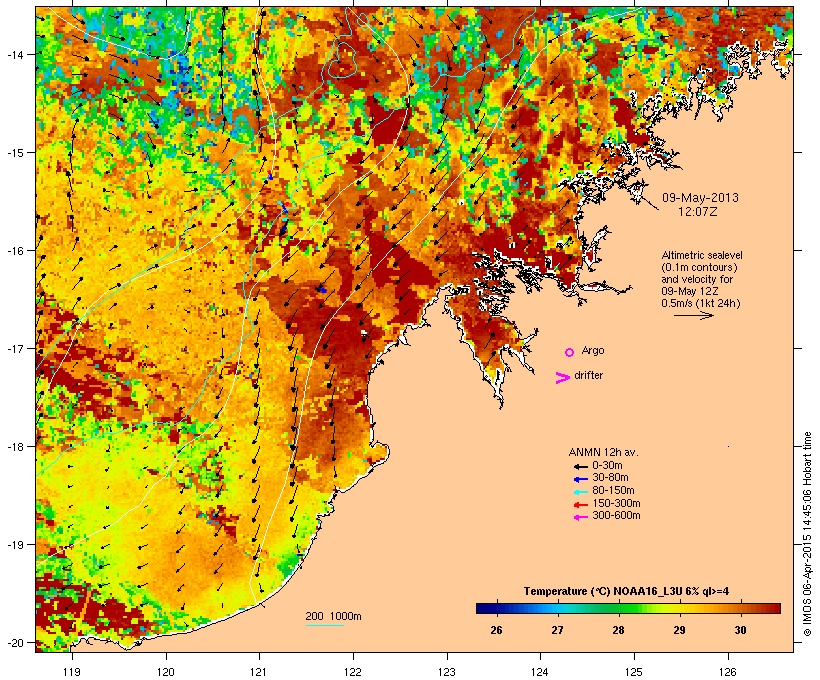Screen dimensions: 820x680
Task: Click the 300-600m depth label
Action: click(616, 516)
